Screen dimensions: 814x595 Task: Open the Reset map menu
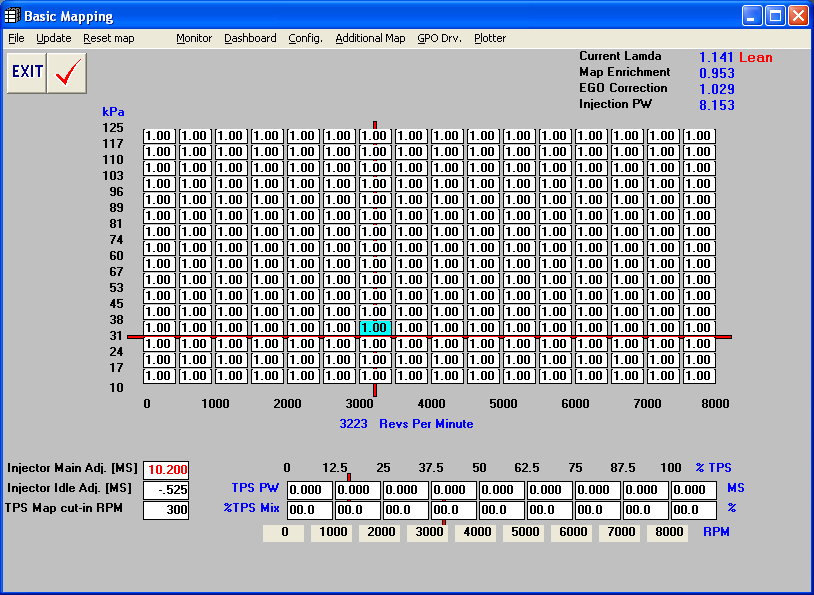108,38
